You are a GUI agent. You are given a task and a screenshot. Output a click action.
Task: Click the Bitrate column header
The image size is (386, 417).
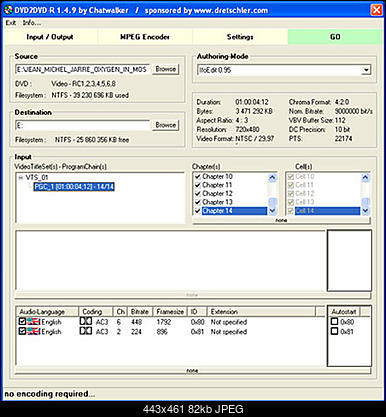pyautogui.click(x=140, y=312)
